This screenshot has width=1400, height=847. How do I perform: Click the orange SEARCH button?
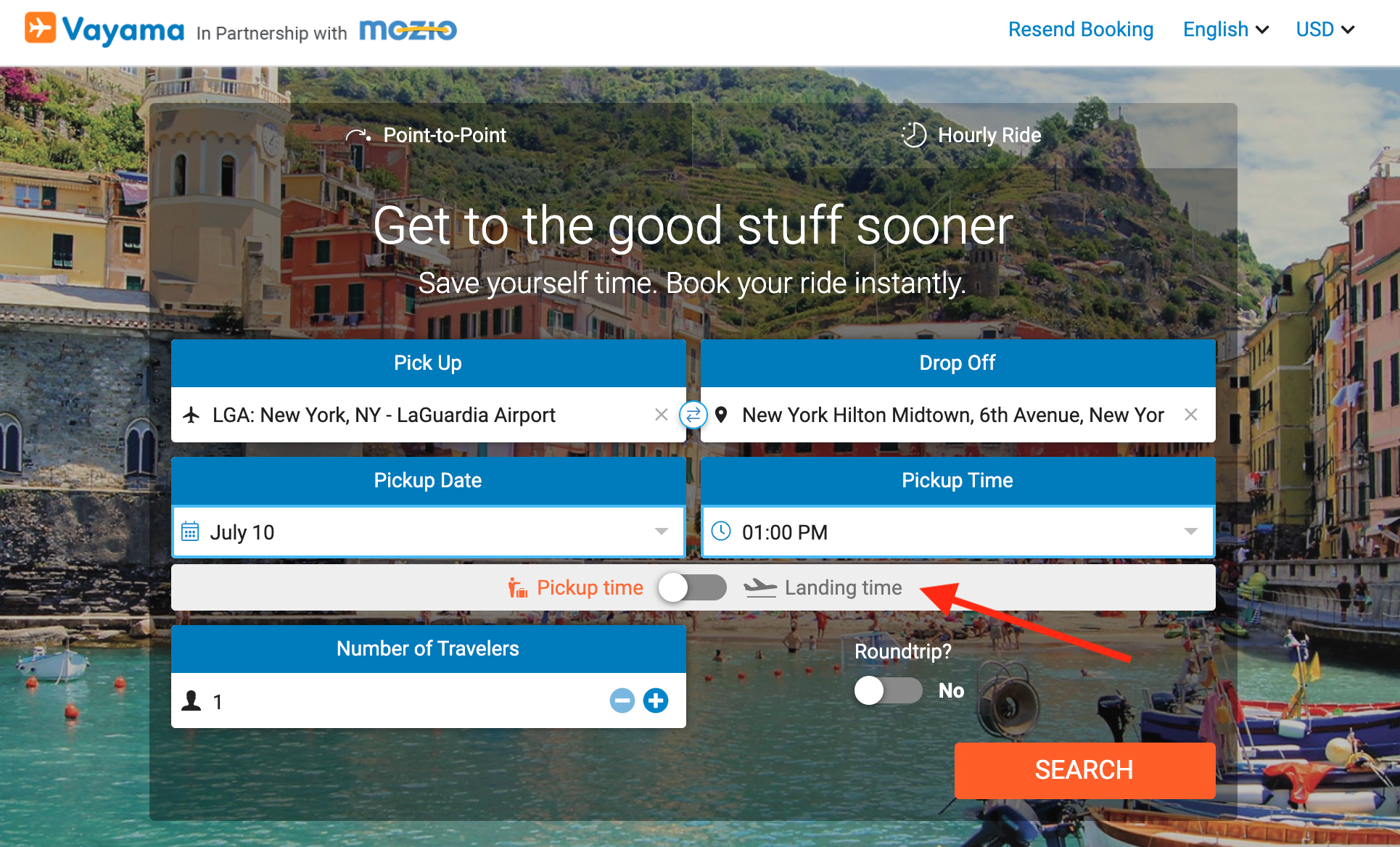pyautogui.click(x=1084, y=770)
